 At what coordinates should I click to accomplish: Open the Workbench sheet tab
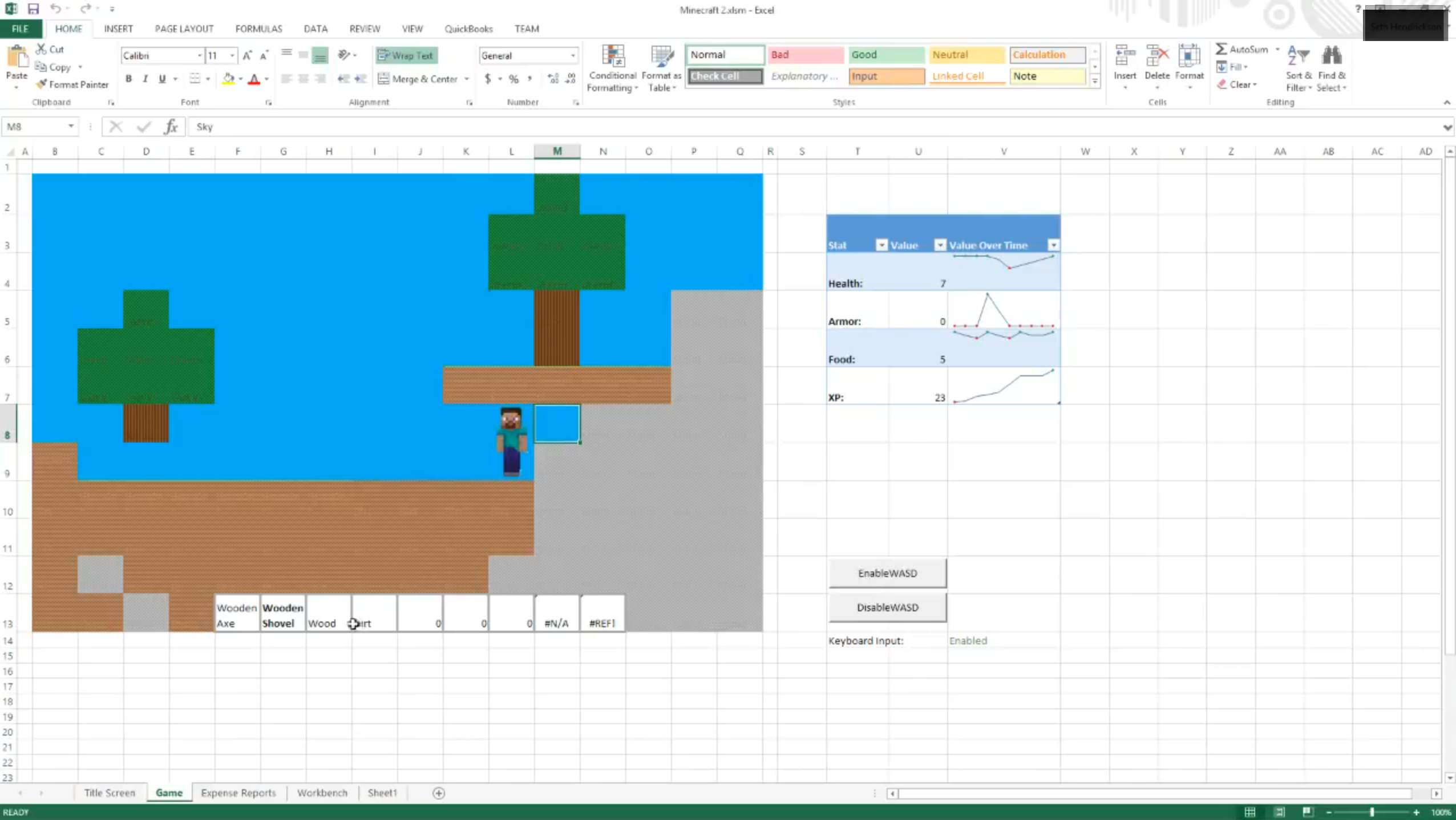[x=322, y=793]
